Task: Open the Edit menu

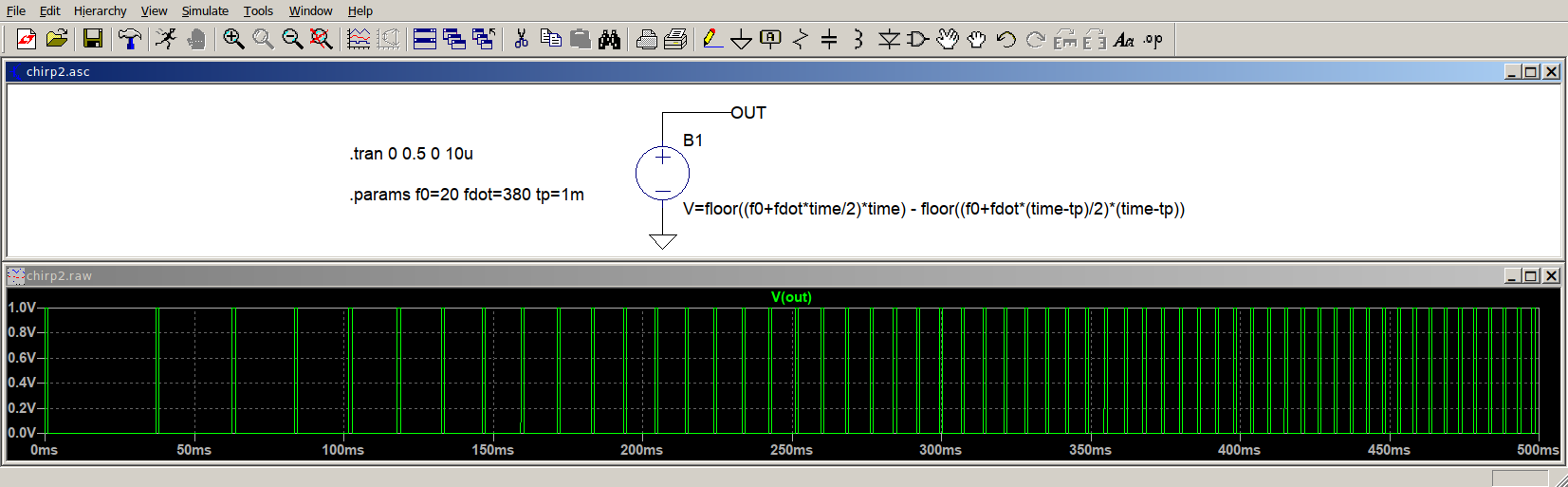Action: coord(50,10)
